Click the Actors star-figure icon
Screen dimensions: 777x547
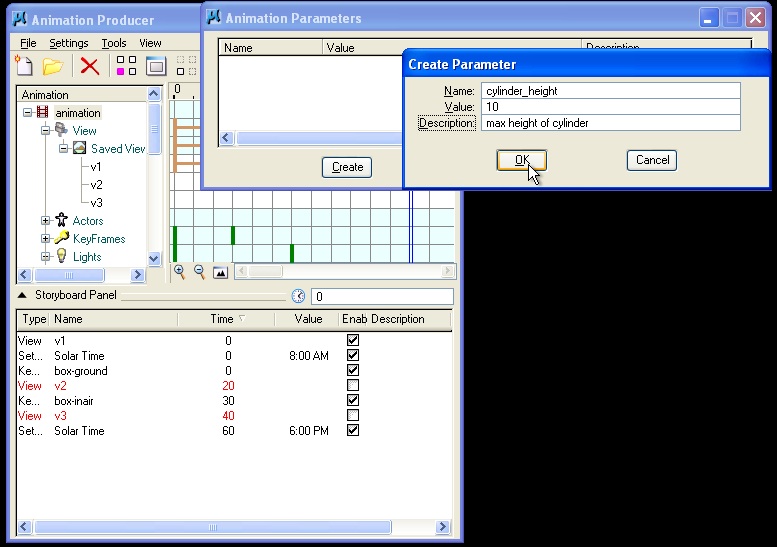[61, 220]
